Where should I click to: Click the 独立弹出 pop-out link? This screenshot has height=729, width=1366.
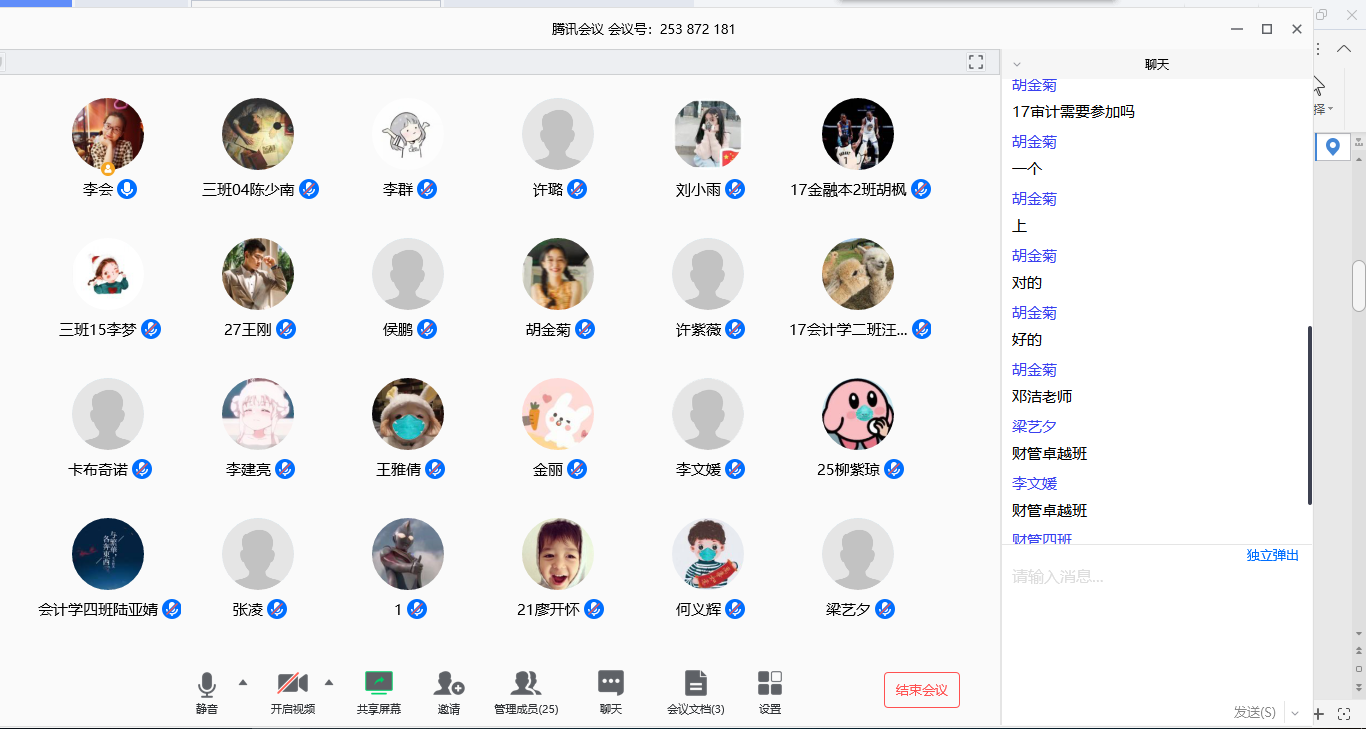[1272, 555]
